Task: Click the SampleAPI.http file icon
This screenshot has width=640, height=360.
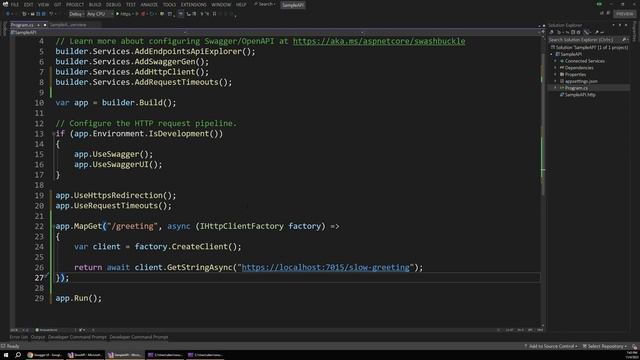Action: click(x=562, y=95)
